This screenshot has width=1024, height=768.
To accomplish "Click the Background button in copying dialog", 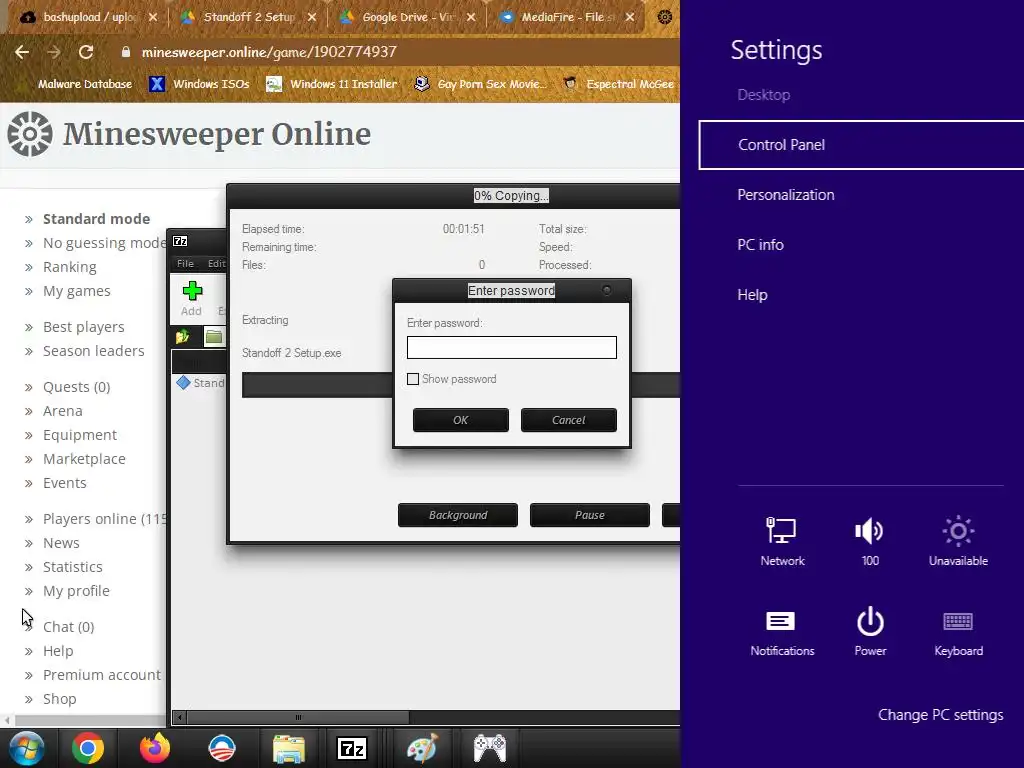I will click(x=458, y=515).
